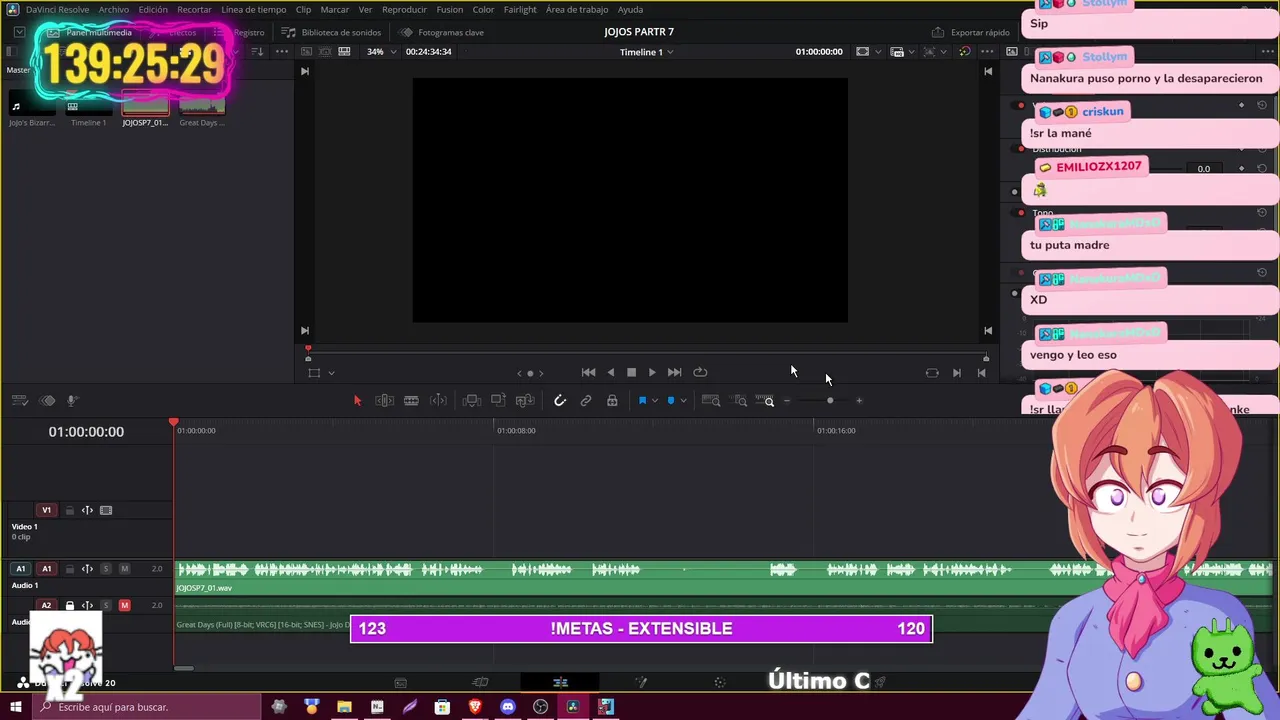Click the JOJOSP7_01 thumbnail in the media pool
This screenshot has width=1280, height=720.
145,104
